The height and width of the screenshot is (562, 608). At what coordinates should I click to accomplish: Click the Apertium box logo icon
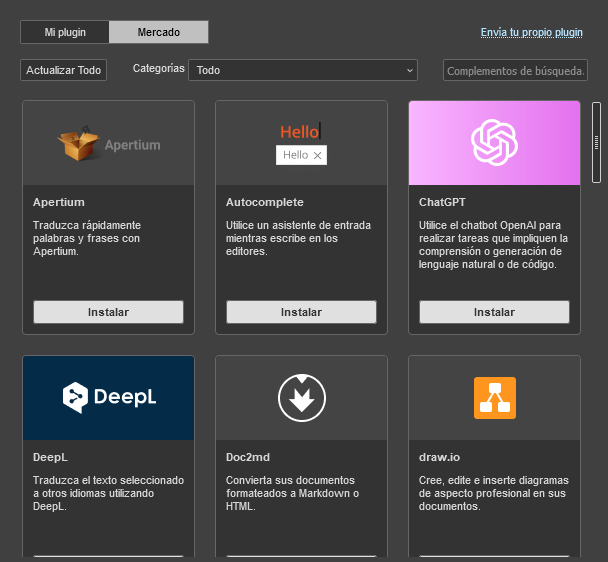click(80, 145)
